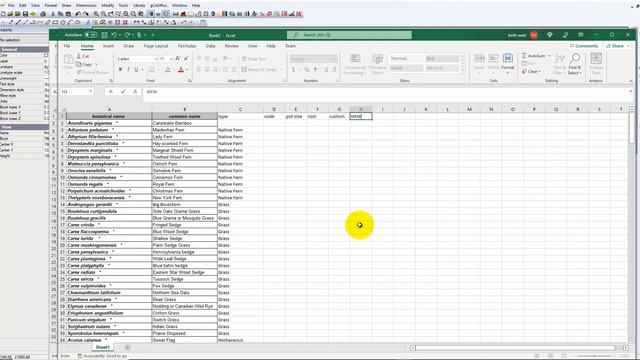Click the Normal cell style
This screenshot has height=360, width=640.
406,59
